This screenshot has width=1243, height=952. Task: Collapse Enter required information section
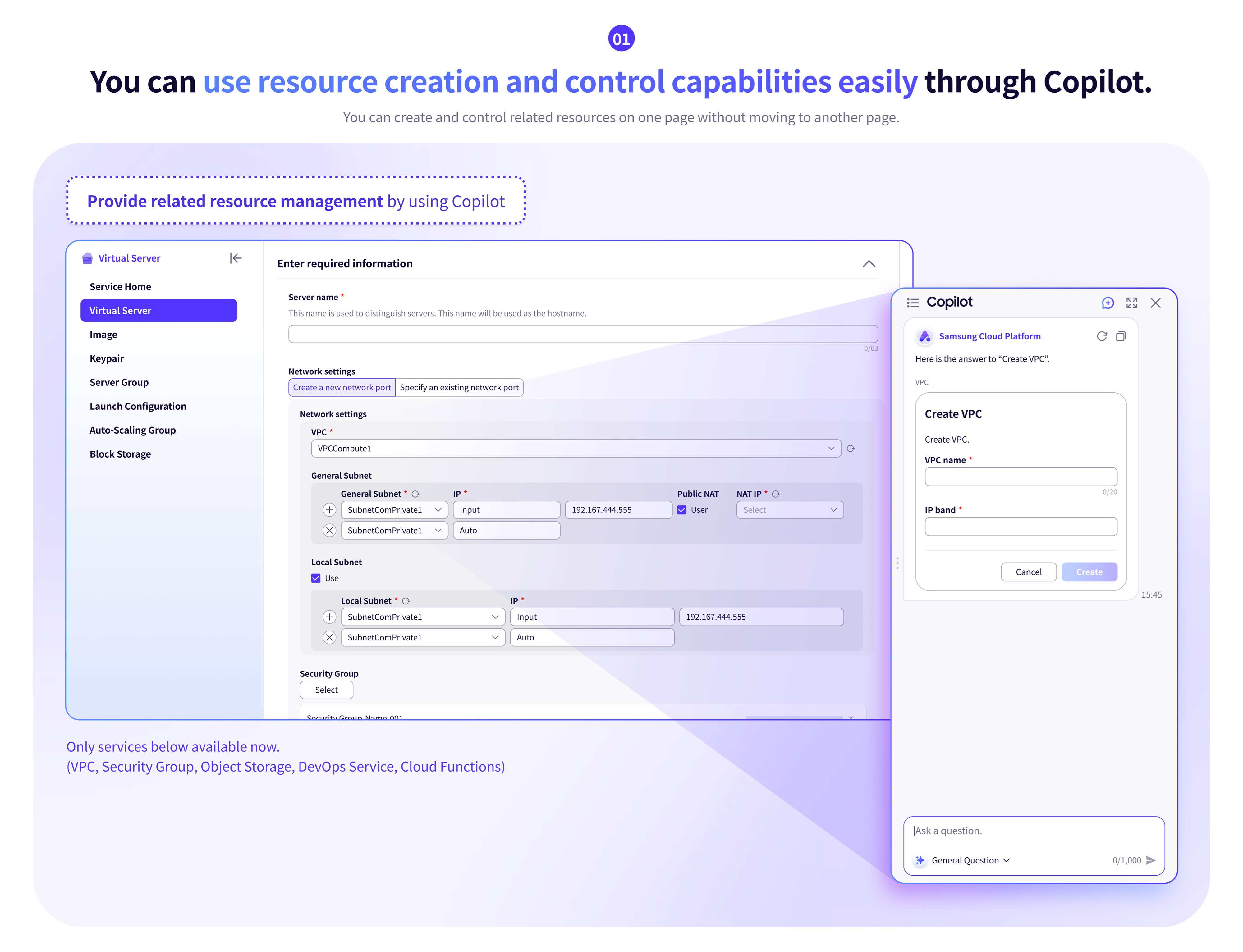tap(868, 264)
